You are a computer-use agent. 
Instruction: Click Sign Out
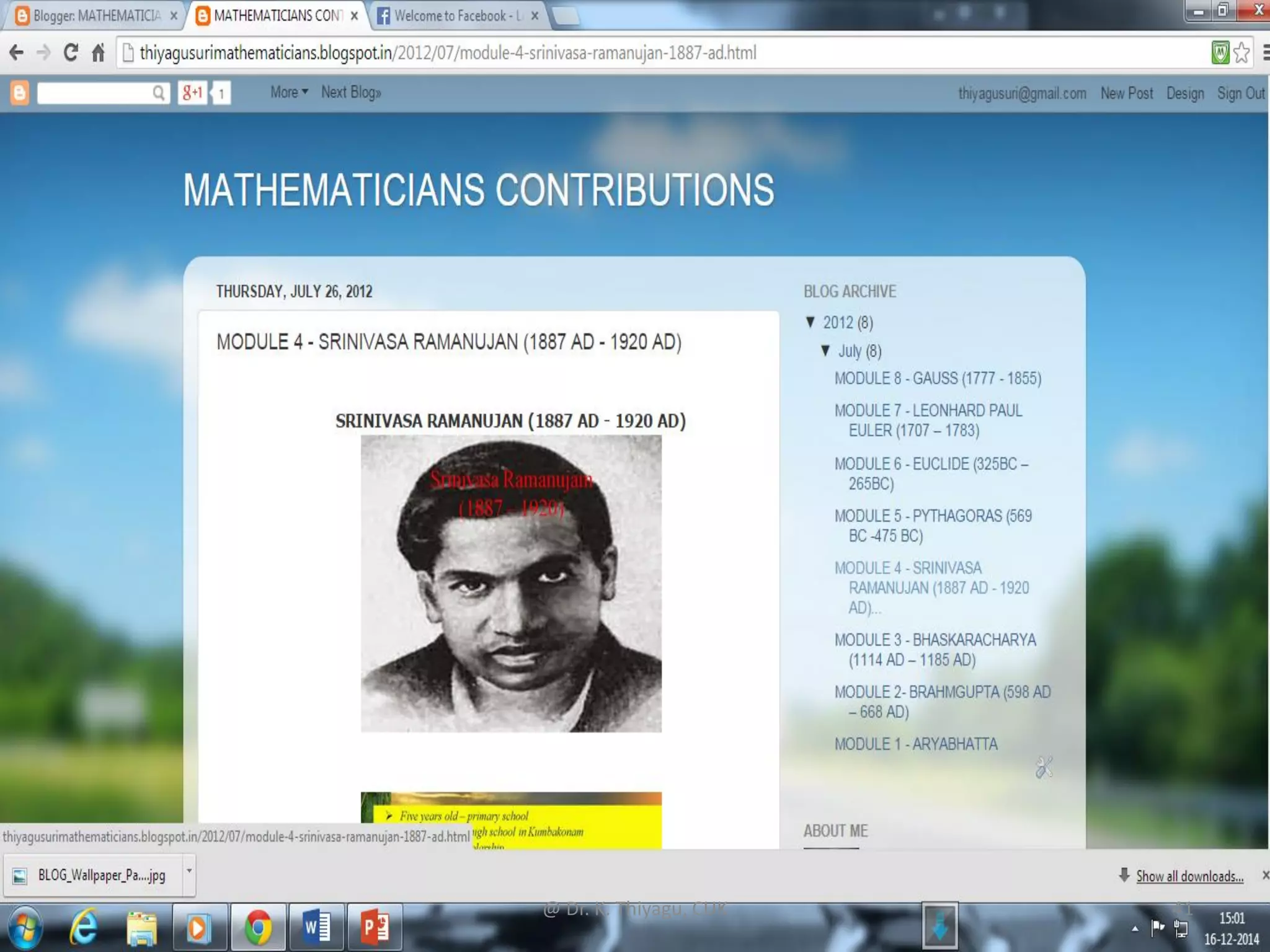click(1241, 94)
